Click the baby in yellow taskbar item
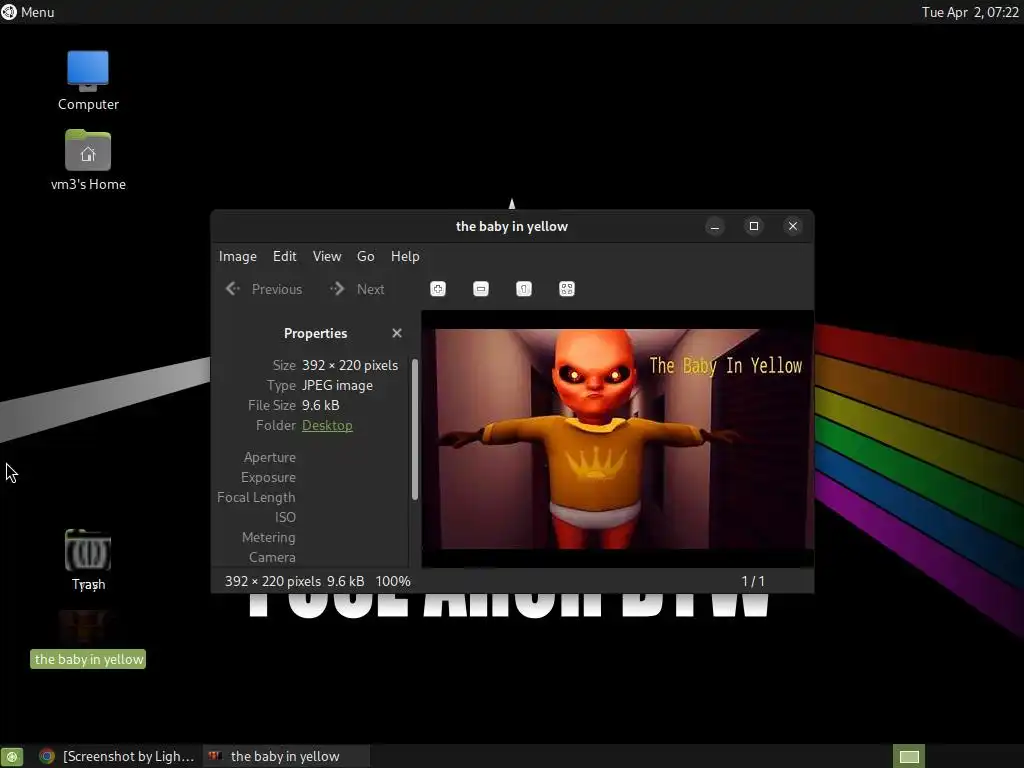1024x768 pixels. 286,756
